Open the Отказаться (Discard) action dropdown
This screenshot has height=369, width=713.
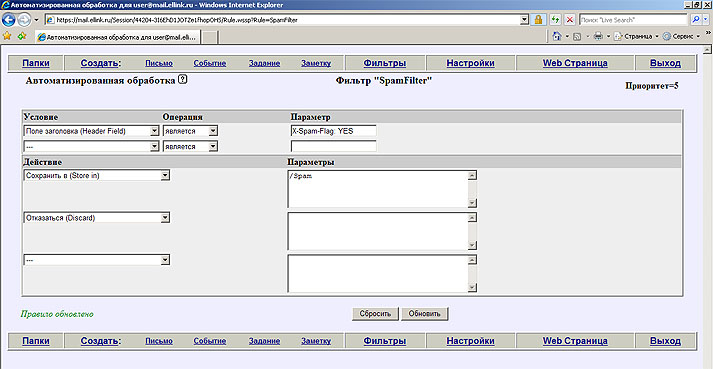[96, 218]
